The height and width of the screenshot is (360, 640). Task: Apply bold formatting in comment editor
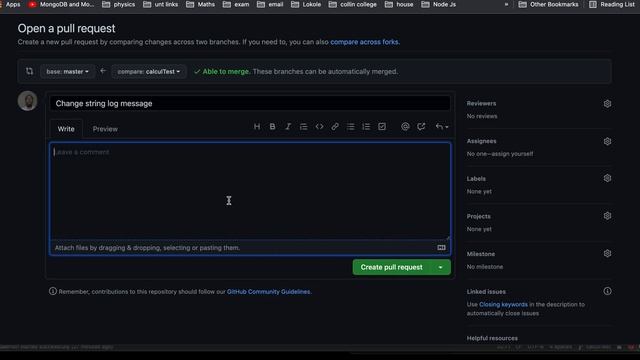[x=272, y=127]
